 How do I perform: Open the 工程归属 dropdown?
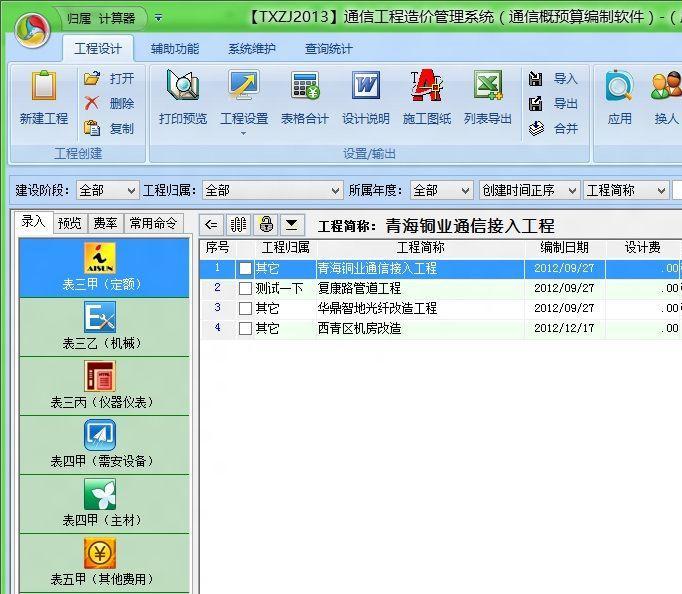point(273,190)
